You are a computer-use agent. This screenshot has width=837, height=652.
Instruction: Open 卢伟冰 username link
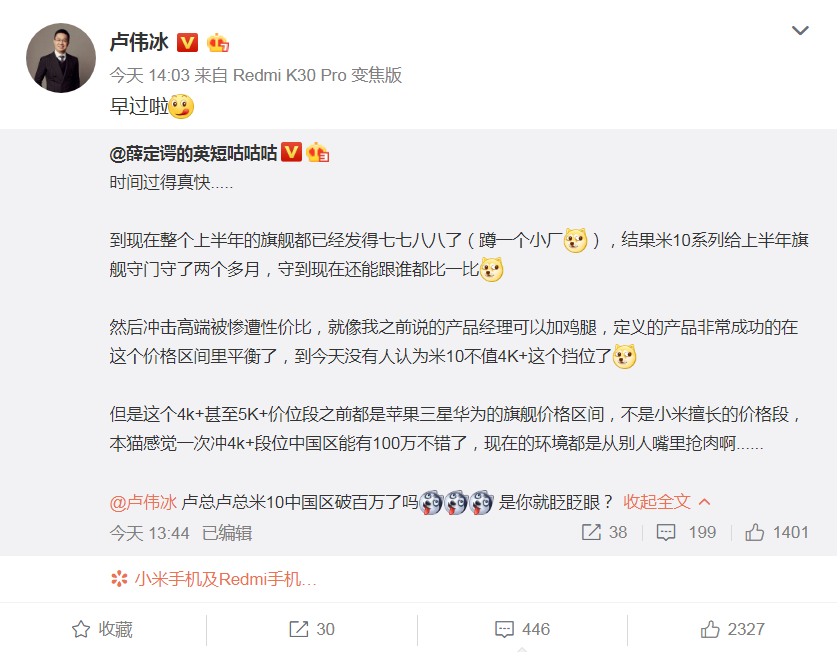(139, 42)
